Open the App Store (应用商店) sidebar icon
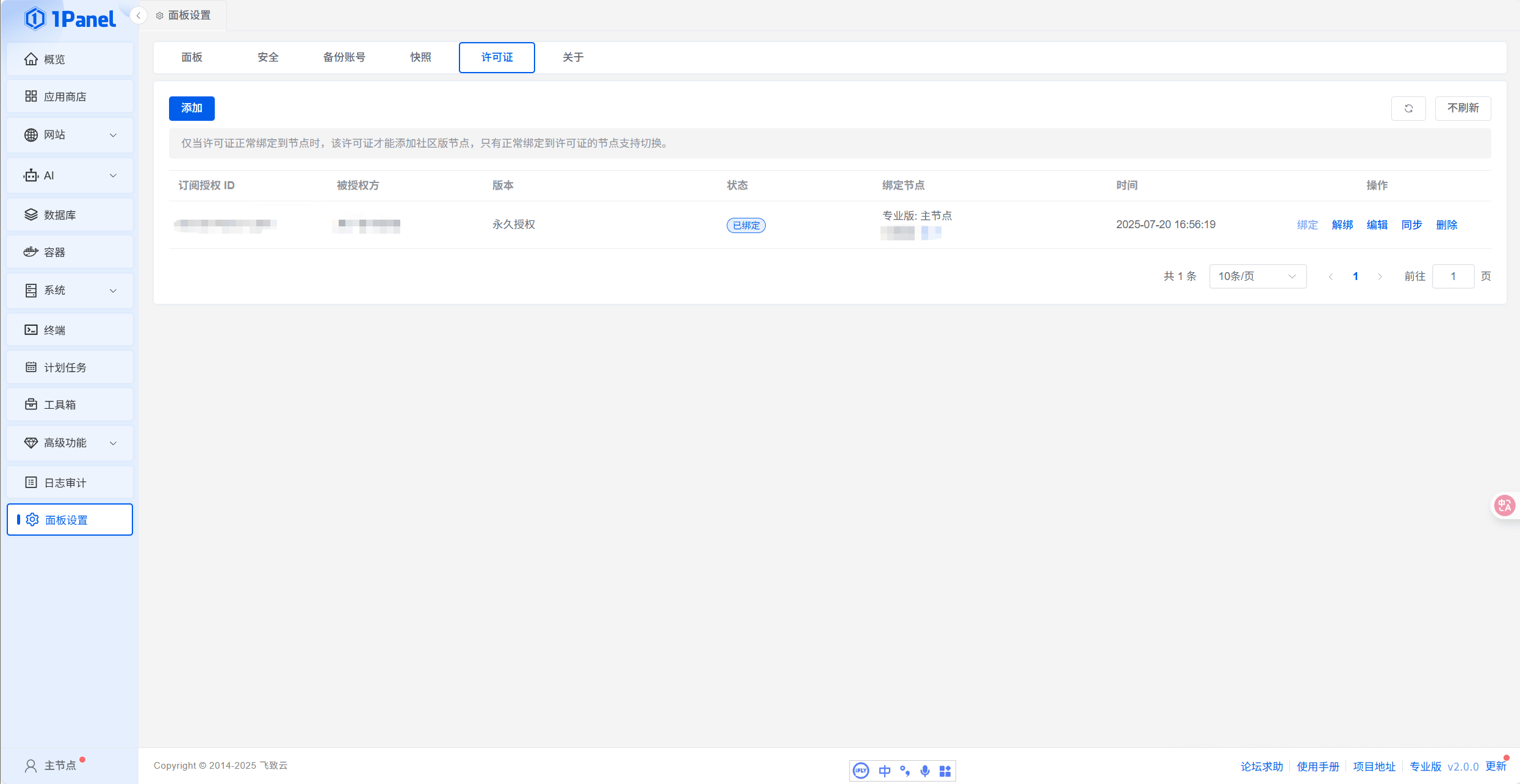Image resolution: width=1520 pixels, height=784 pixels. click(31, 96)
